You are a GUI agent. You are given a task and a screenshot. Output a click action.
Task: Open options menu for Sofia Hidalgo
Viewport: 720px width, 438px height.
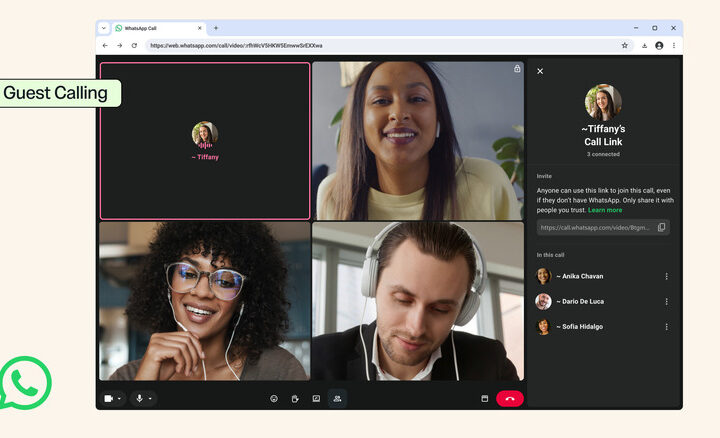click(x=666, y=326)
